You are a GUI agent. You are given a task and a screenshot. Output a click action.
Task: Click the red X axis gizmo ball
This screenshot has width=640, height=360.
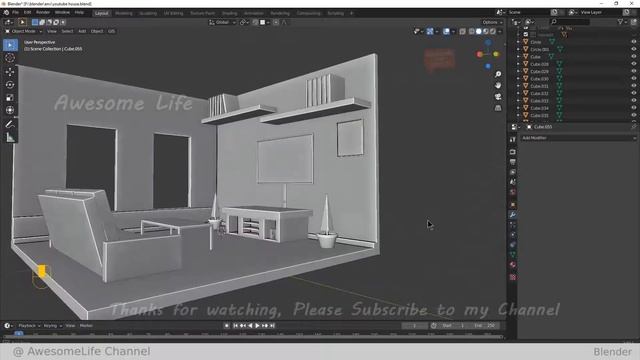point(480,54)
